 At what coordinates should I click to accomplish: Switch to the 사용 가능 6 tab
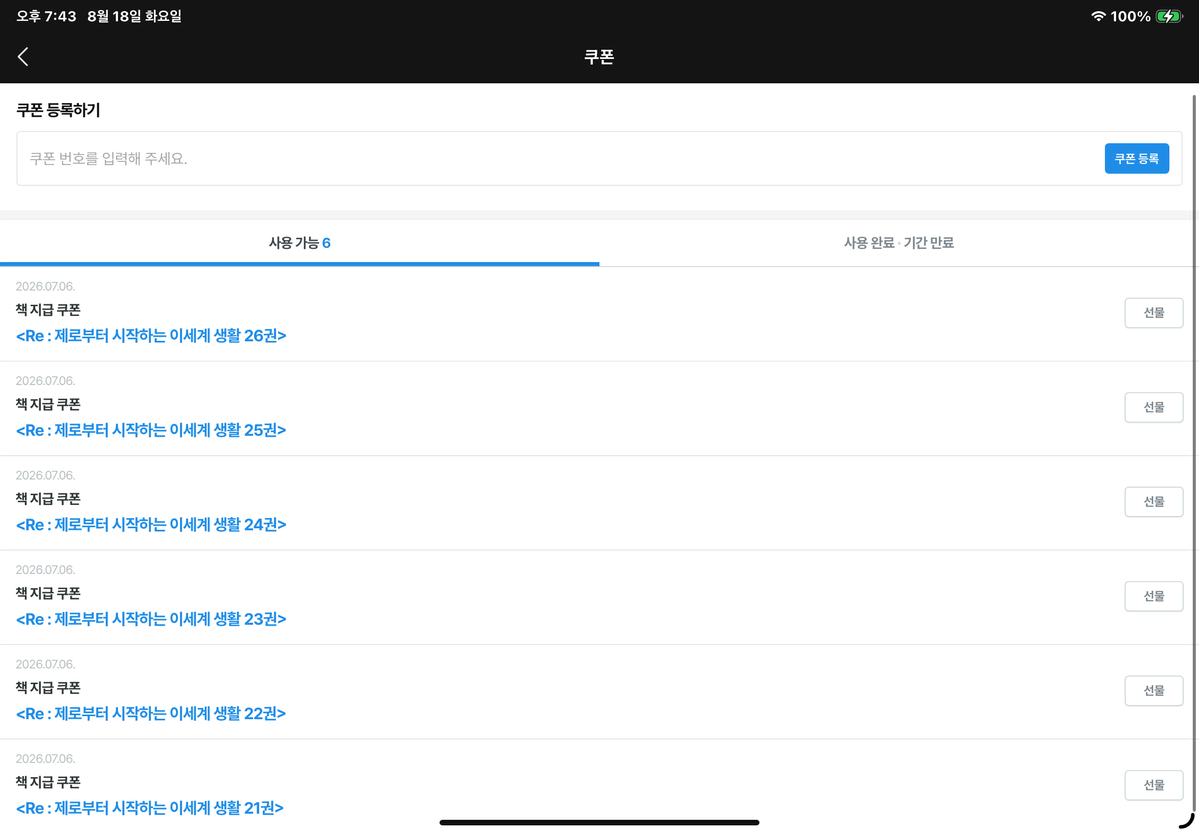[x=300, y=242]
